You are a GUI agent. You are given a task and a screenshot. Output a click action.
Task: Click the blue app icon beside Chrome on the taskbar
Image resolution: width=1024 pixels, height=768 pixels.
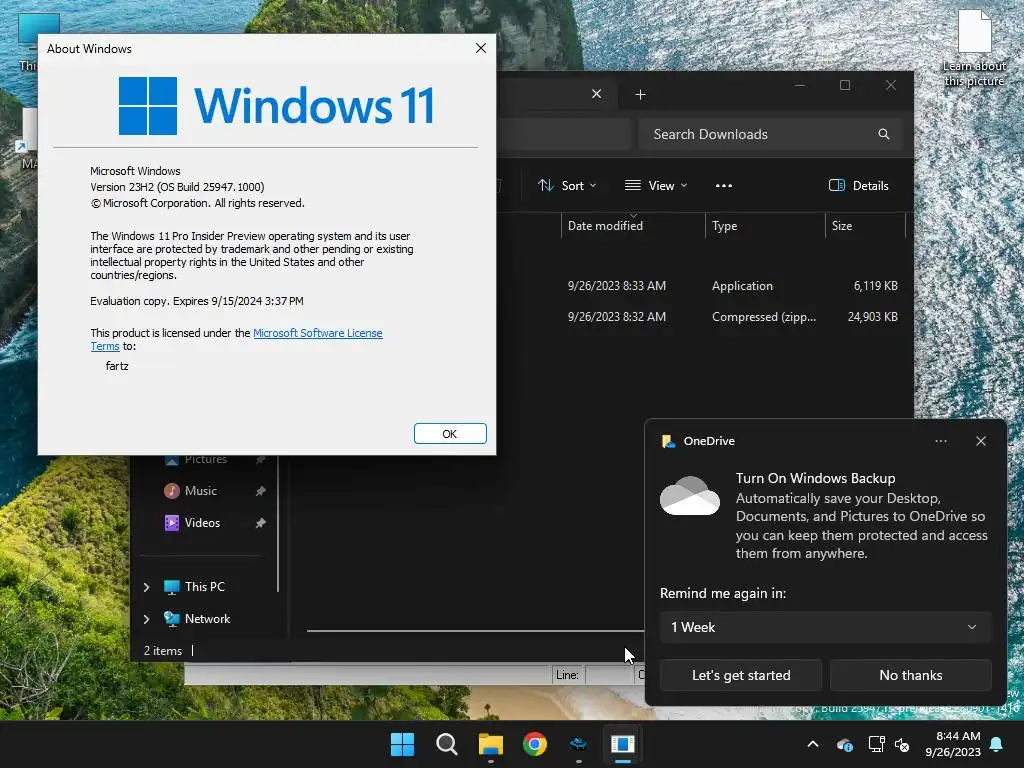tap(579, 744)
